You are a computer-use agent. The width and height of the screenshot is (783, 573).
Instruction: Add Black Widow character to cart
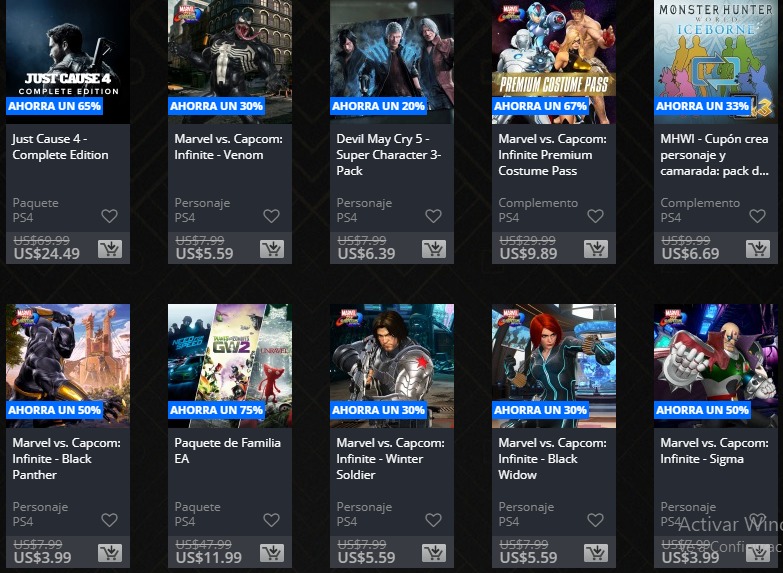click(x=596, y=553)
